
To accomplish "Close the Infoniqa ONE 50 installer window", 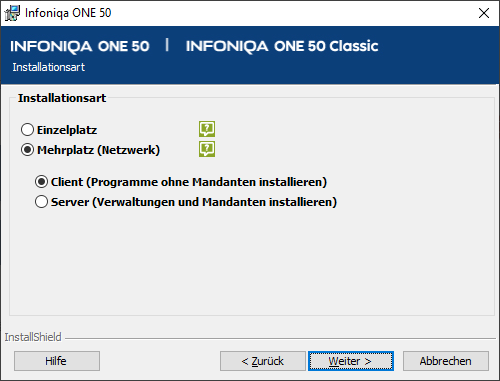I will (484, 13).
